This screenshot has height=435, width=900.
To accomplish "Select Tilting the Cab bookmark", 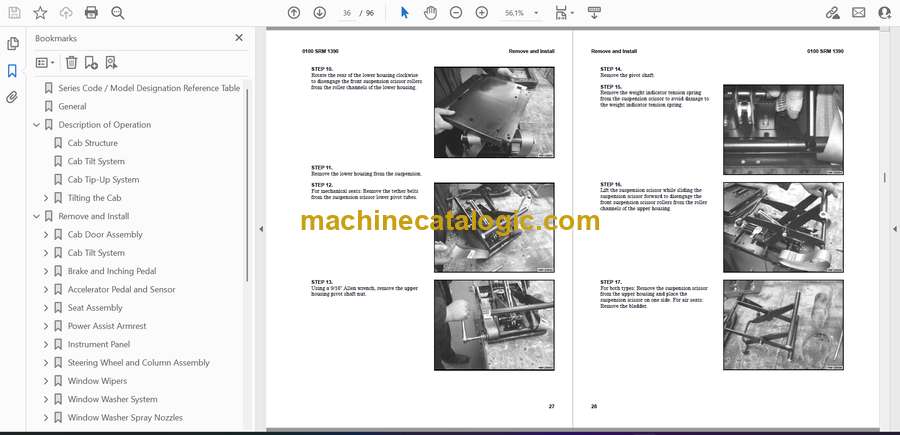I will tap(94, 198).
